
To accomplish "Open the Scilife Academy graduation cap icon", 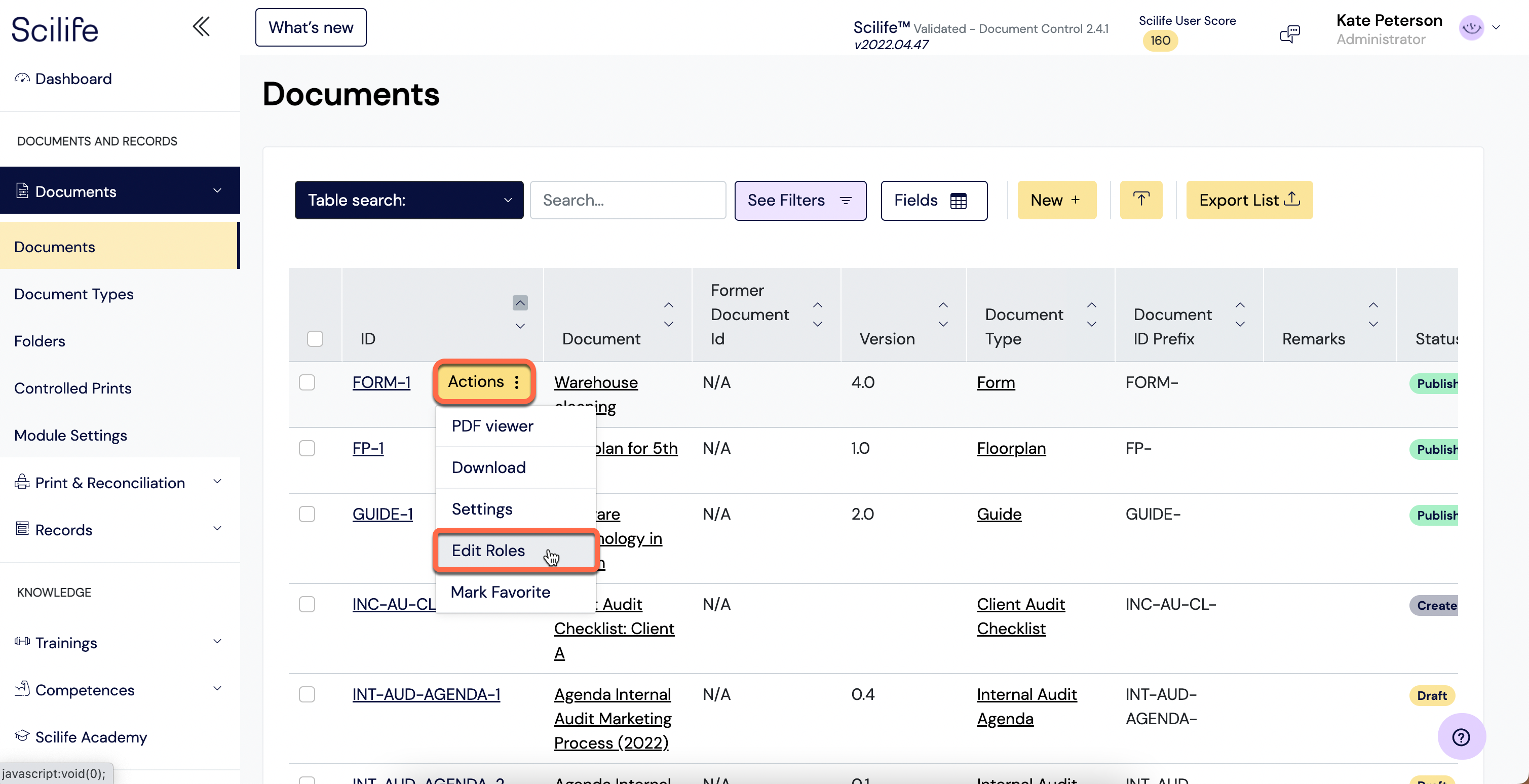I will 22,735.
